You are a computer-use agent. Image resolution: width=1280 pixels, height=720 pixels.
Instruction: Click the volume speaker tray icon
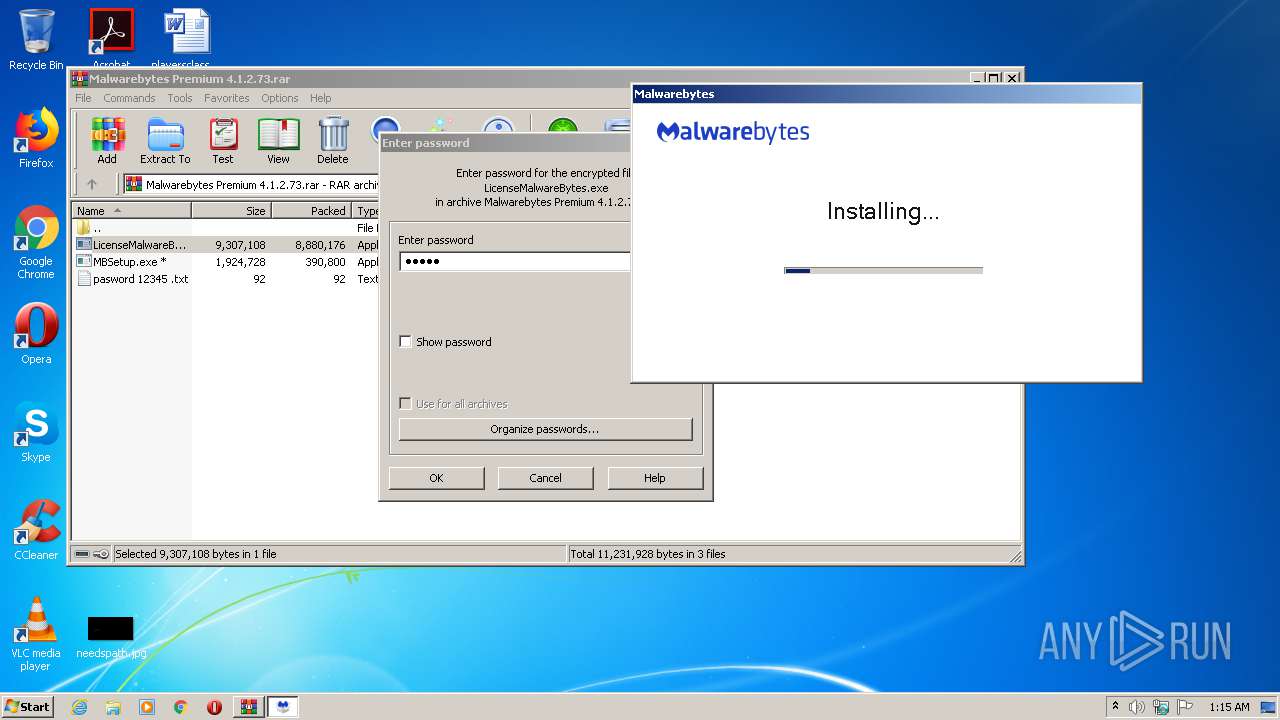[1137, 707]
